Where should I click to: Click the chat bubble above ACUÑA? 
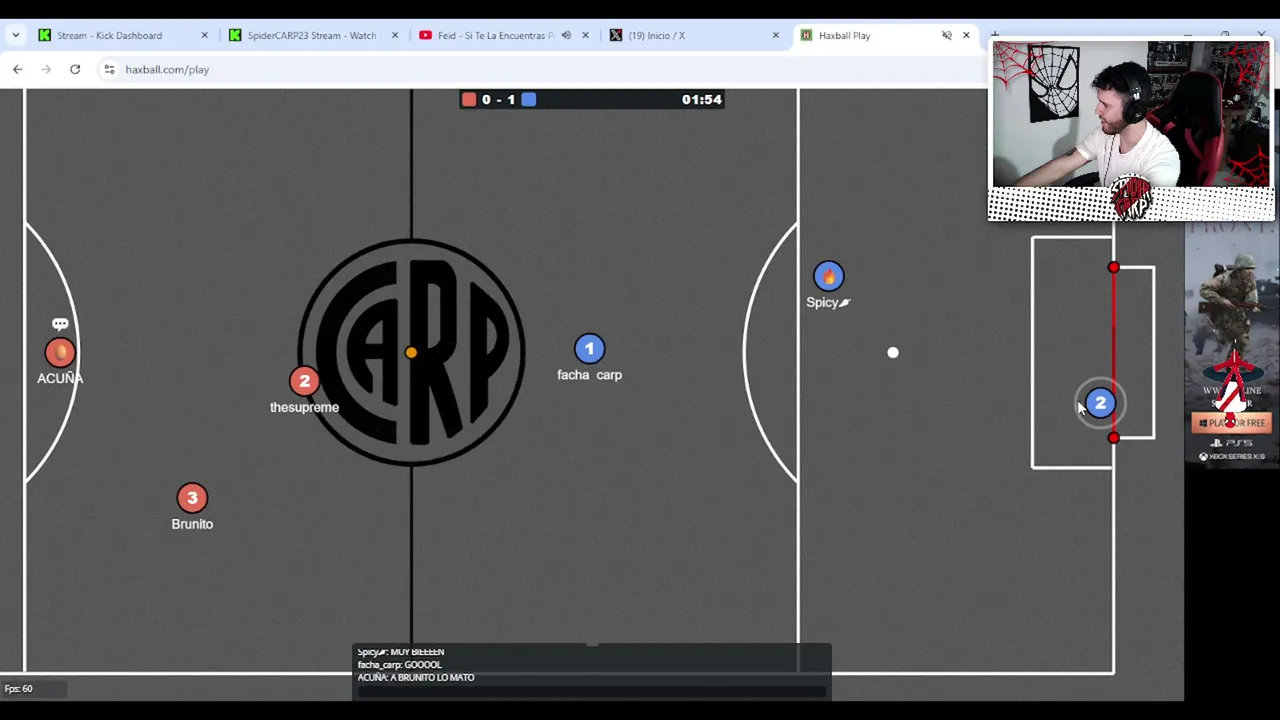click(60, 324)
